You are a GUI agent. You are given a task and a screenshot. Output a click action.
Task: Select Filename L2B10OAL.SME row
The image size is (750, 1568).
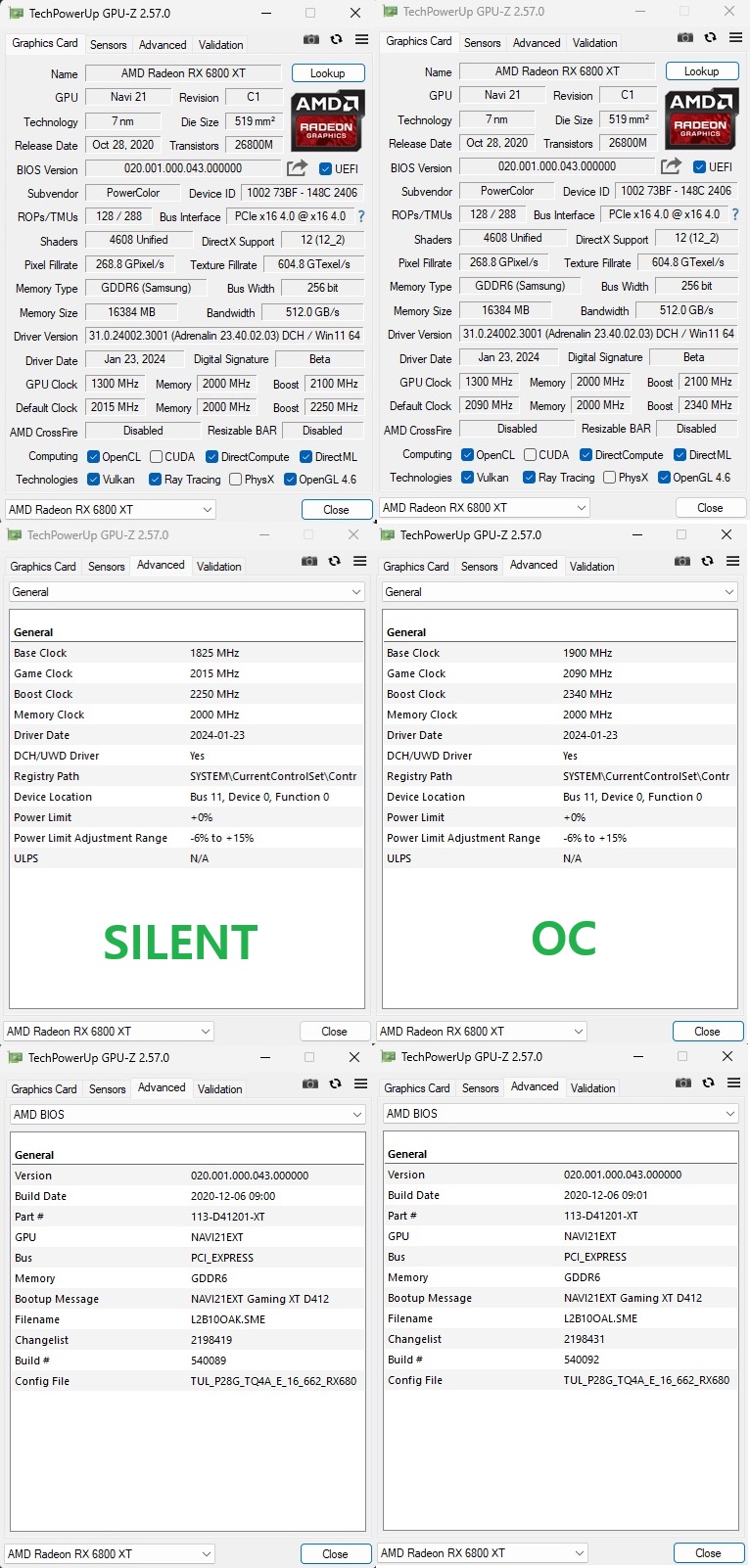tap(560, 1318)
